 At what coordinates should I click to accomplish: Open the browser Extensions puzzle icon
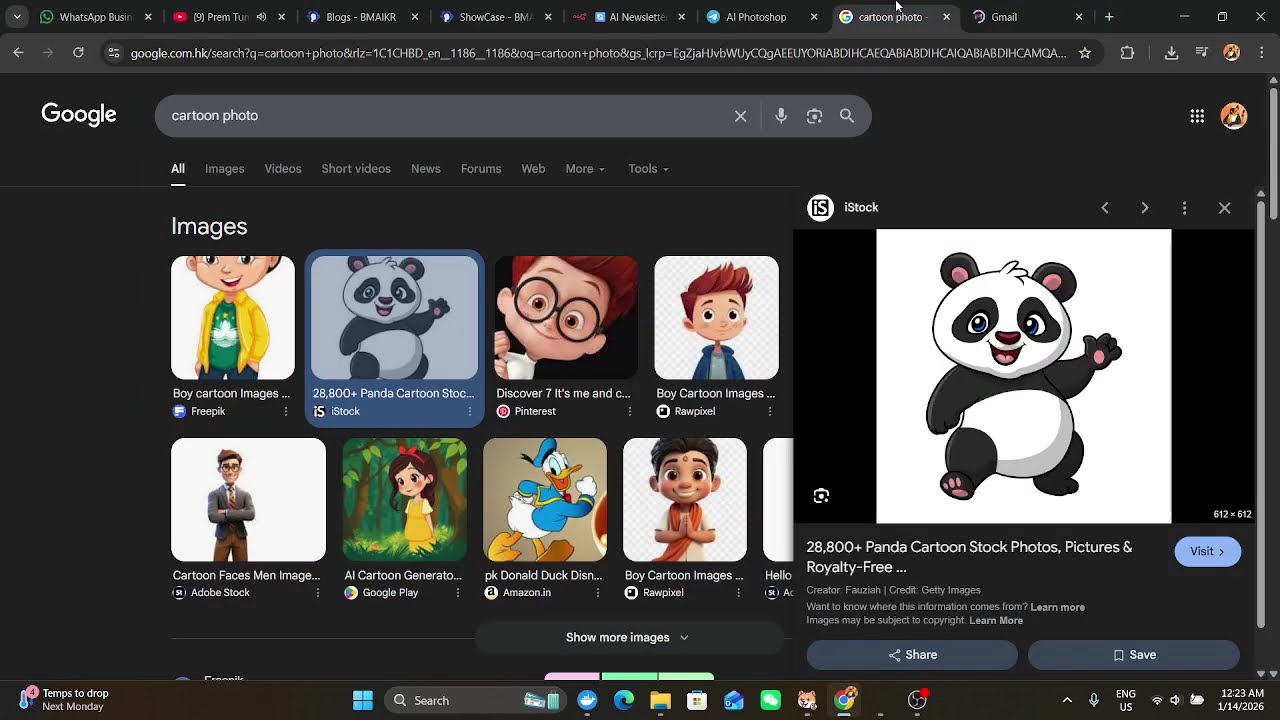(x=1128, y=53)
